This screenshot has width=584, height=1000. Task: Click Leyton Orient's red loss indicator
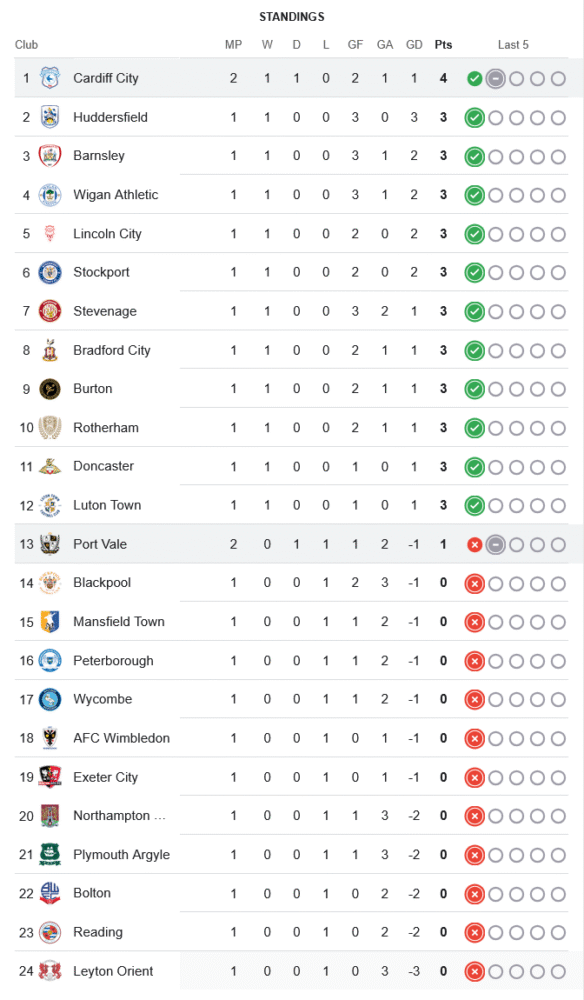tap(474, 971)
